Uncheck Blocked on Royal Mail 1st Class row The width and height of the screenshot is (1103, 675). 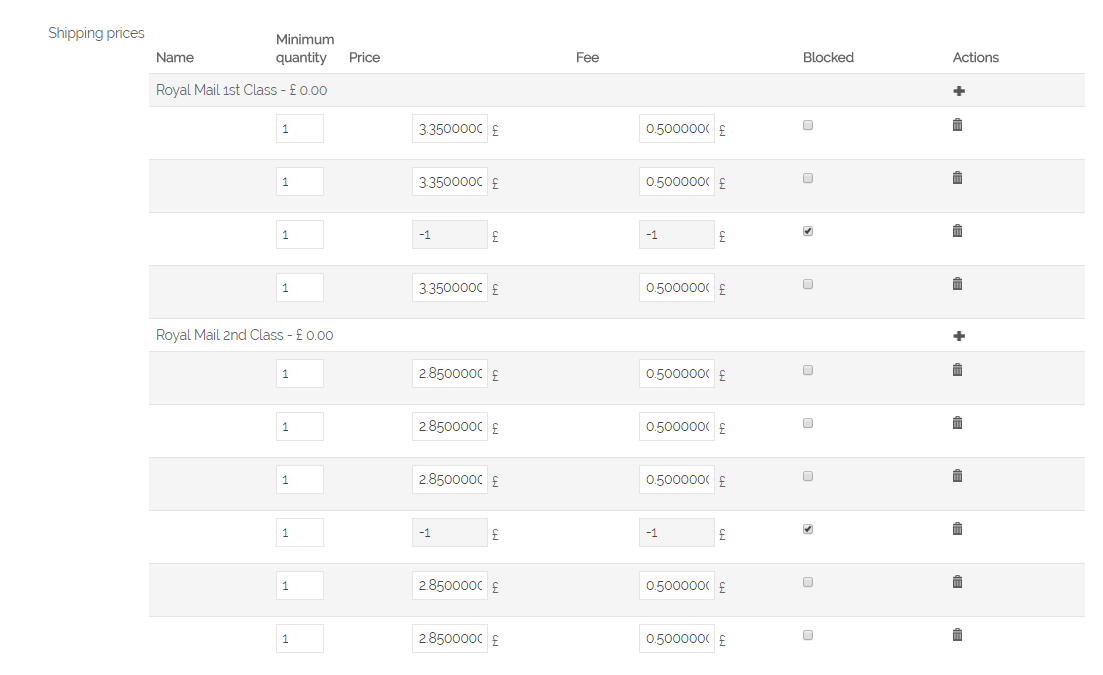pyautogui.click(x=808, y=231)
